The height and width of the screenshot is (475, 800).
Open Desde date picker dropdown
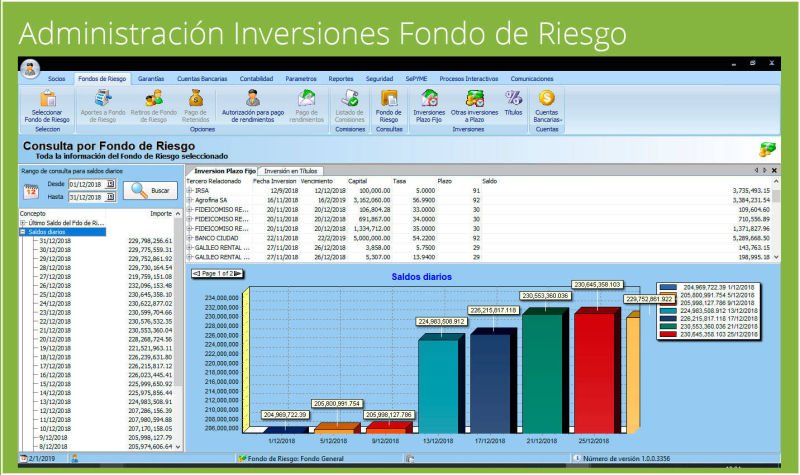pyautogui.click(x=111, y=184)
